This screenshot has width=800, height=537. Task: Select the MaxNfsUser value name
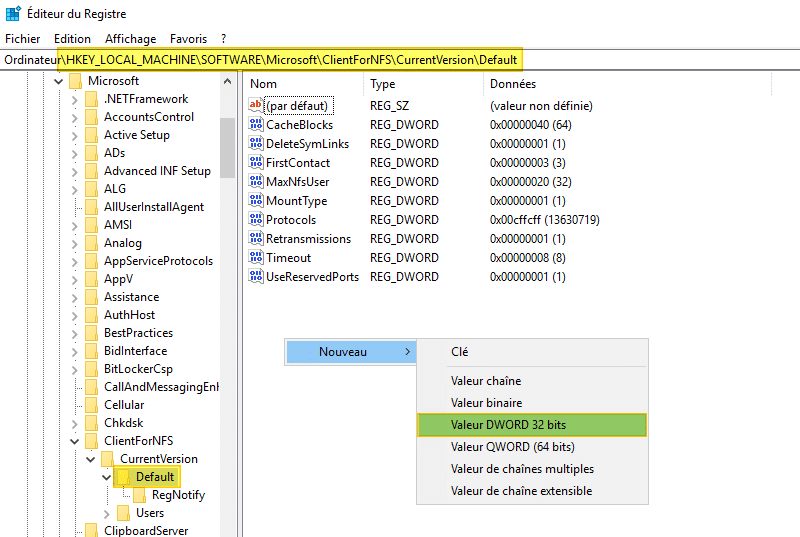tap(297, 182)
